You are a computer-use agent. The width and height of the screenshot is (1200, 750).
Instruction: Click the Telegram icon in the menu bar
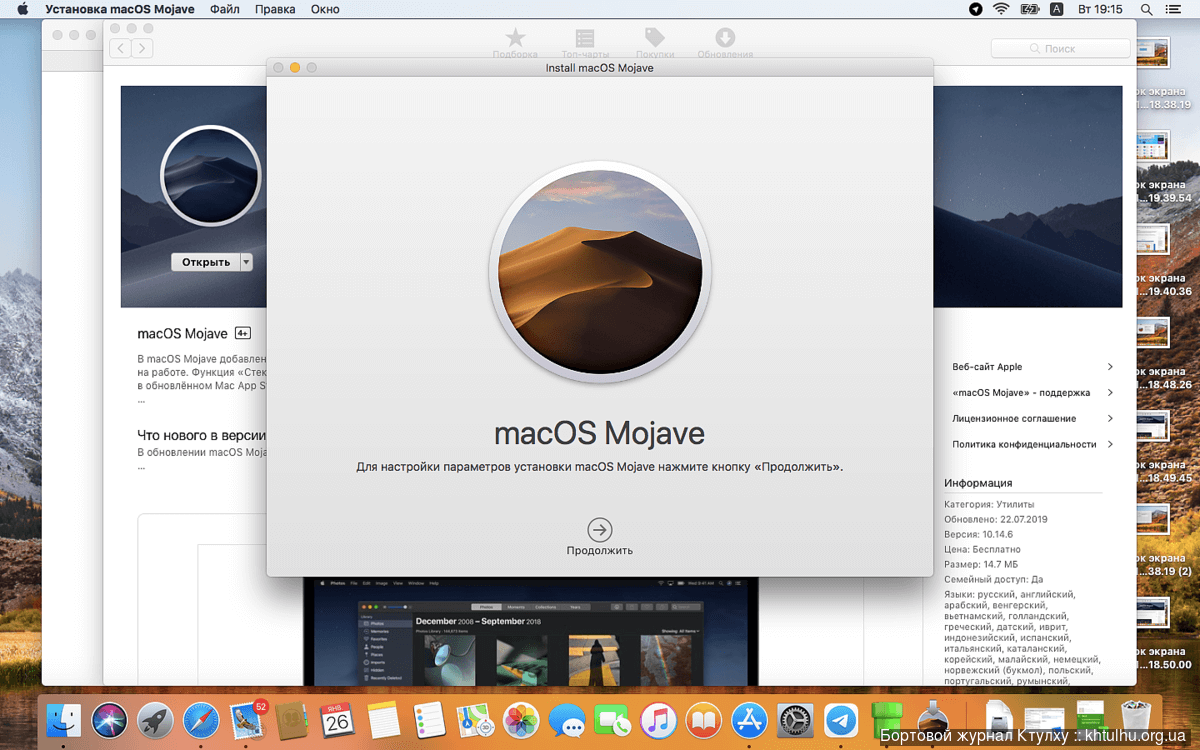(976, 9)
